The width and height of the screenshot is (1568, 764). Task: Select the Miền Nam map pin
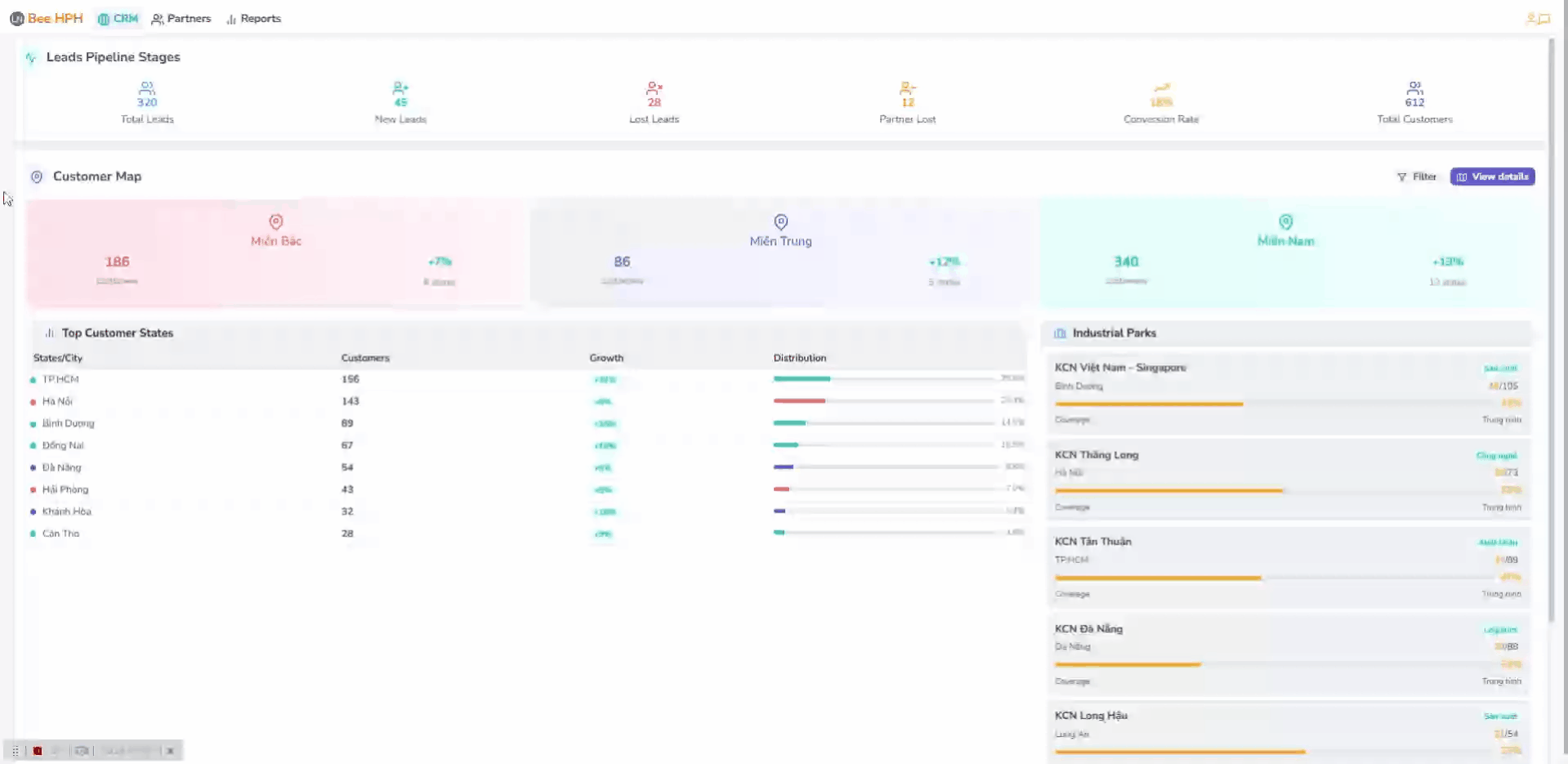click(x=1285, y=221)
